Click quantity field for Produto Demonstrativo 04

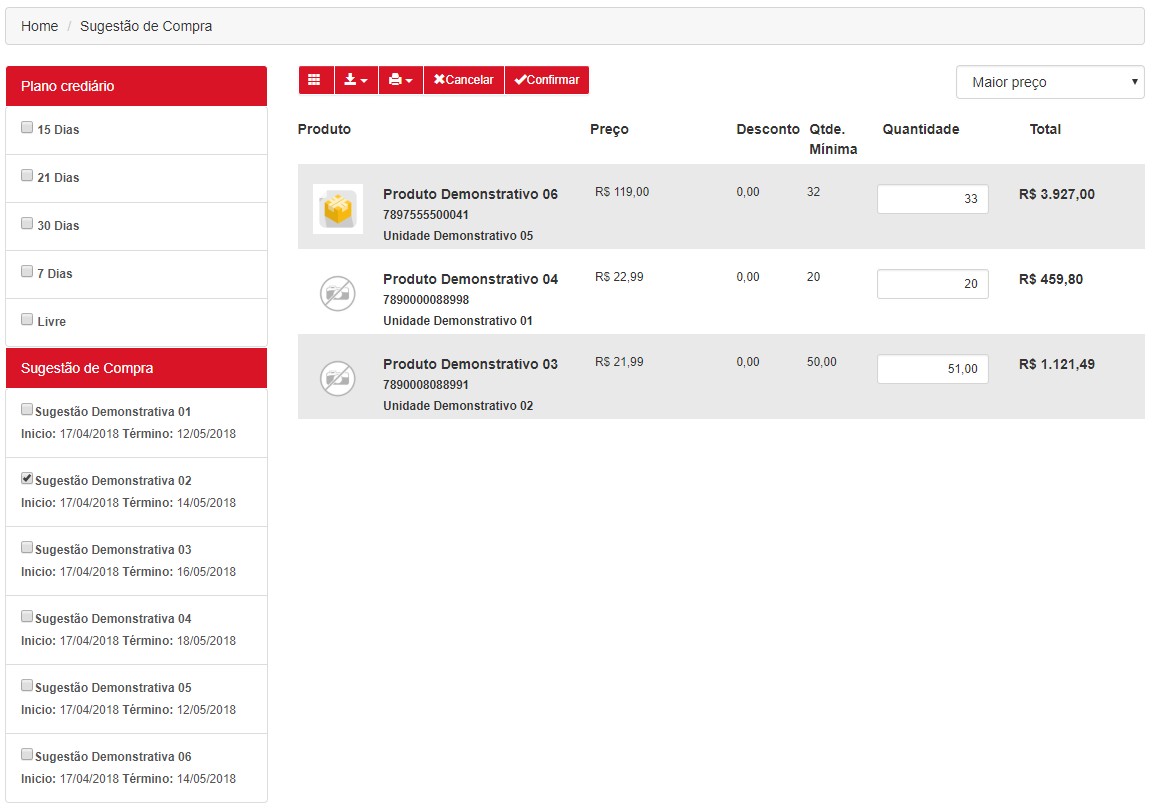click(x=933, y=284)
